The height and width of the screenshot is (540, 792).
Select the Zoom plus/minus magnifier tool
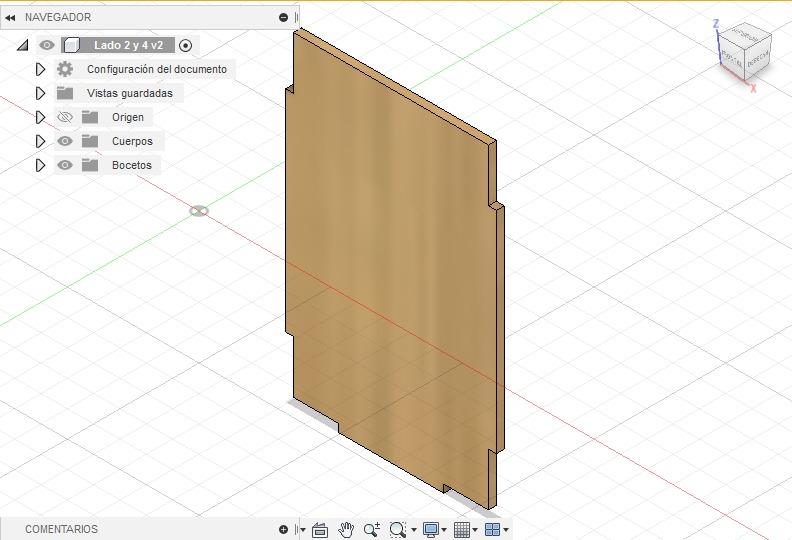tap(372, 529)
